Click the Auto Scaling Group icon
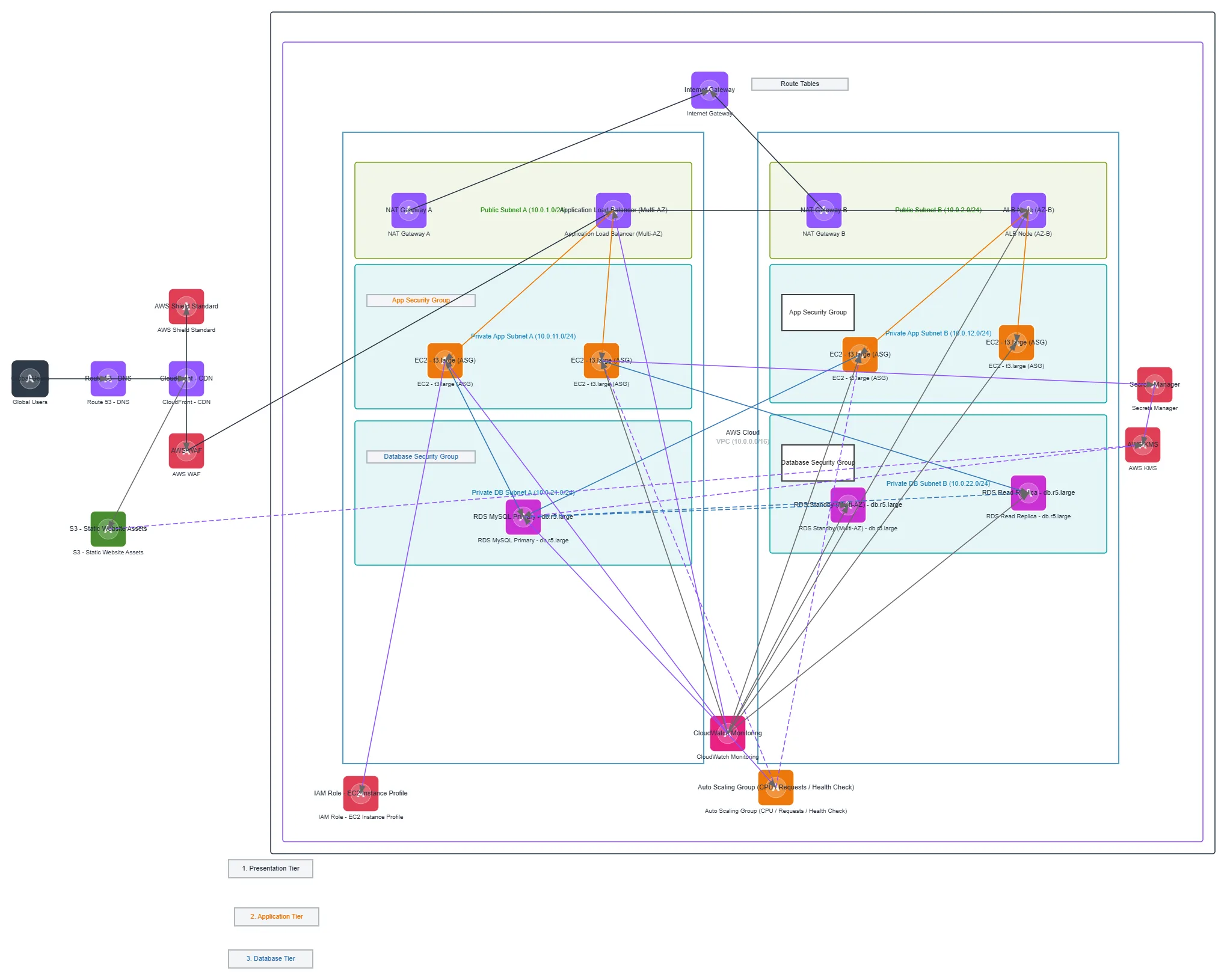The image size is (1227, 980). tap(776, 788)
